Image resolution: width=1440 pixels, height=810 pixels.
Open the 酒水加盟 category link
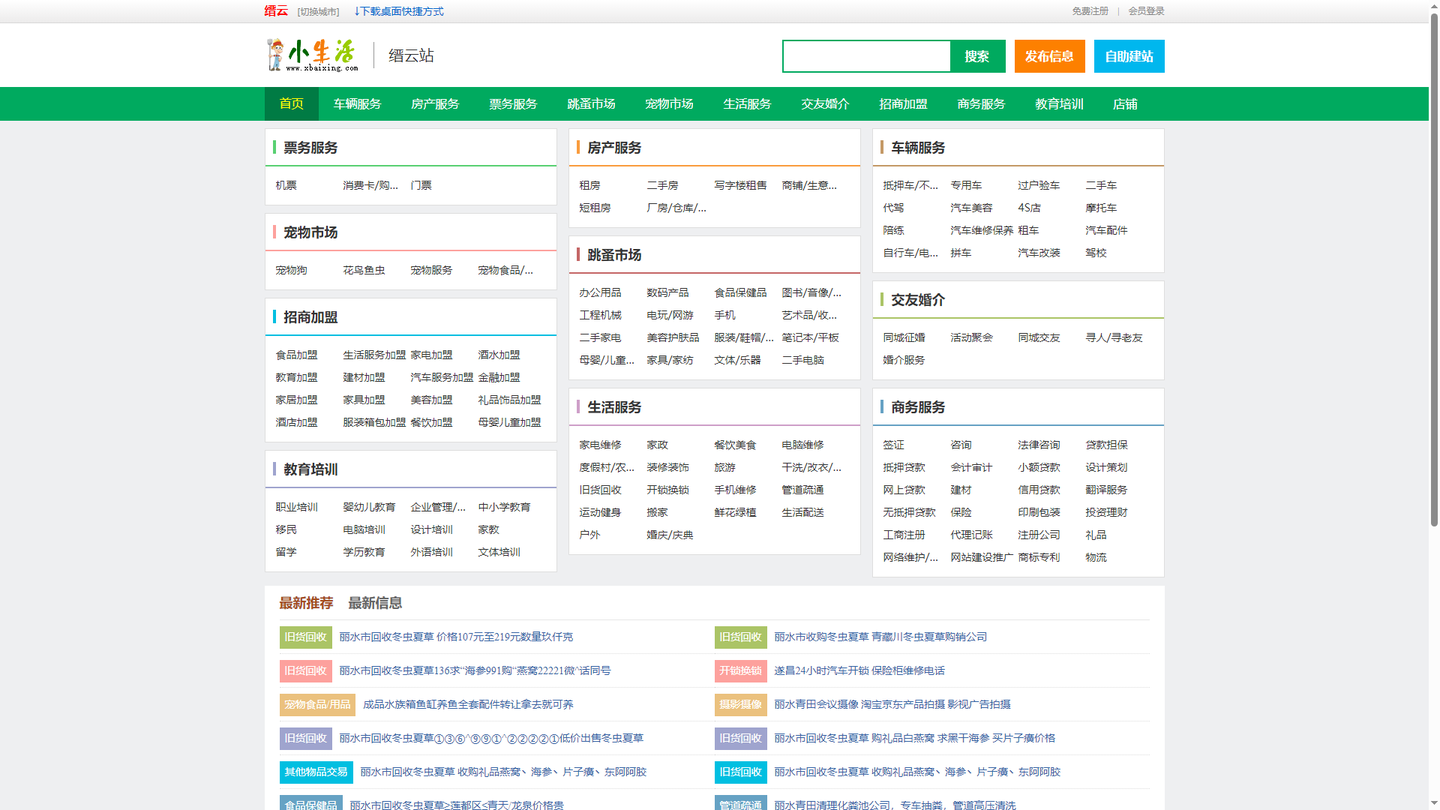point(499,355)
